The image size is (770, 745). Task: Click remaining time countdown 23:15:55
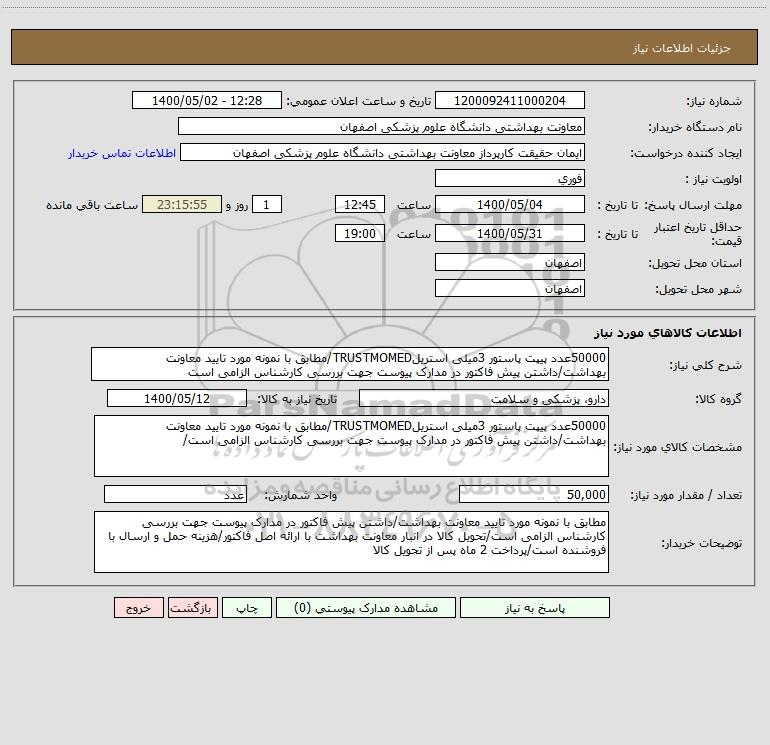pyautogui.click(x=182, y=204)
